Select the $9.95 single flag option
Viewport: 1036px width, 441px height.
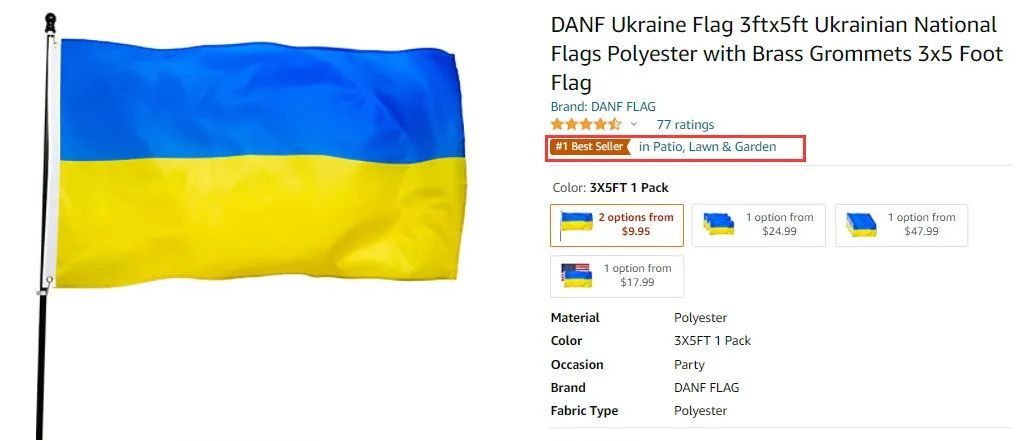[x=616, y=225]
